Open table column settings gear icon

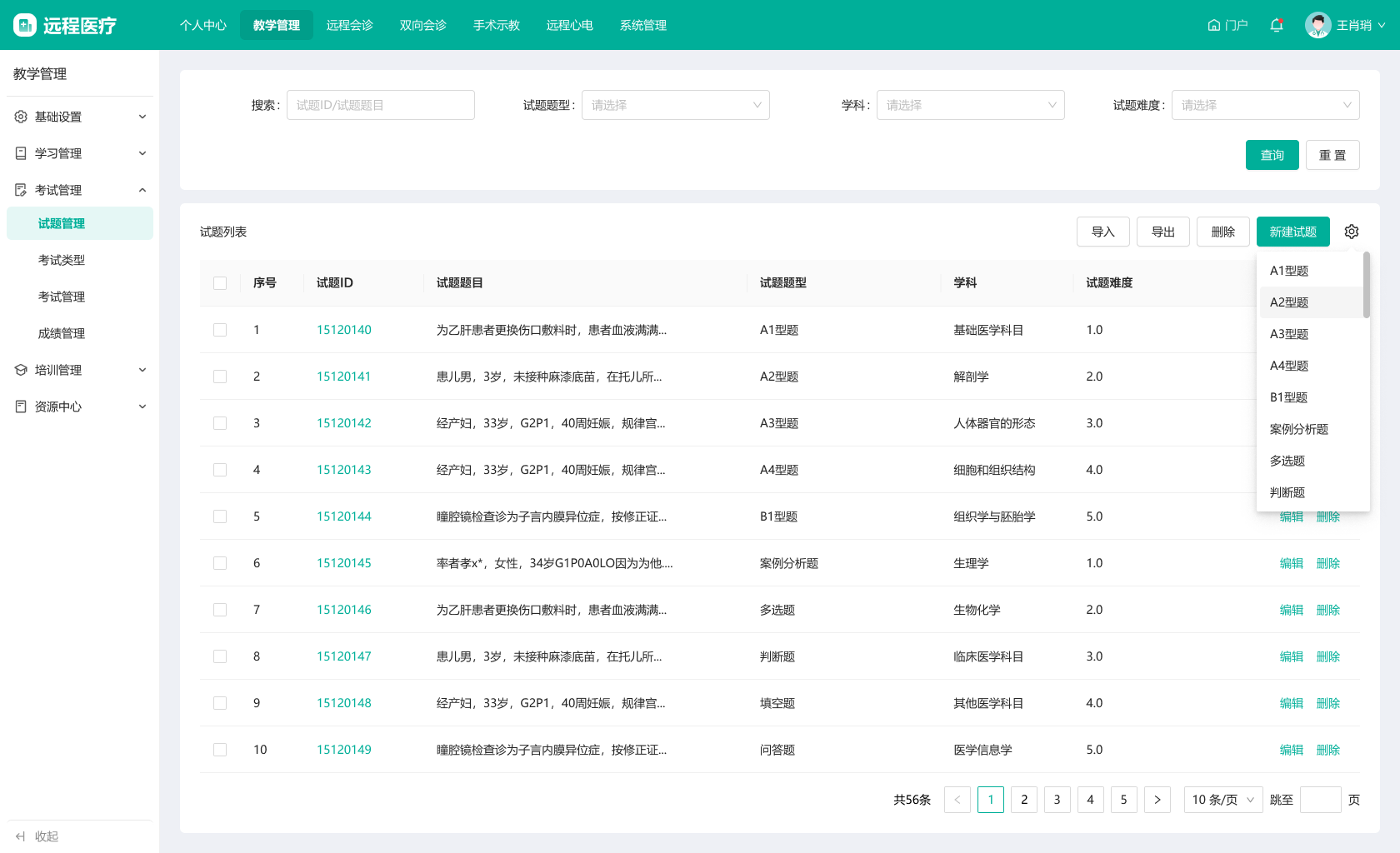(x=1352, y=232)
